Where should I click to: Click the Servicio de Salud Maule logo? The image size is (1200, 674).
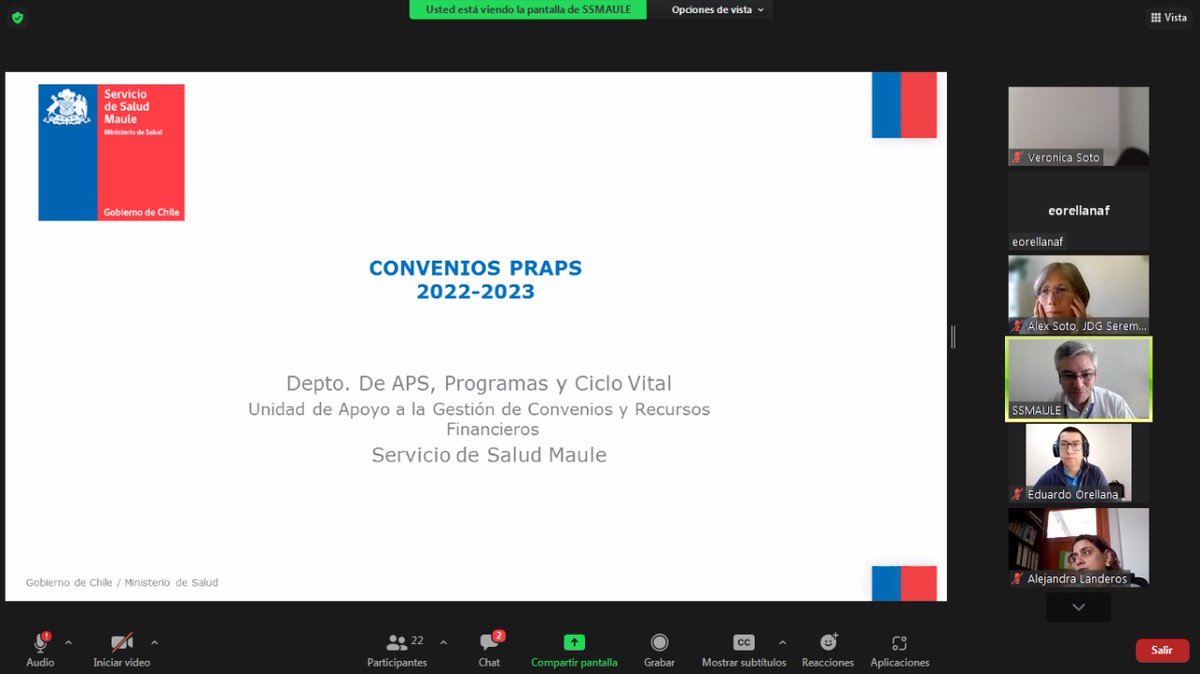tap(111, 152)
